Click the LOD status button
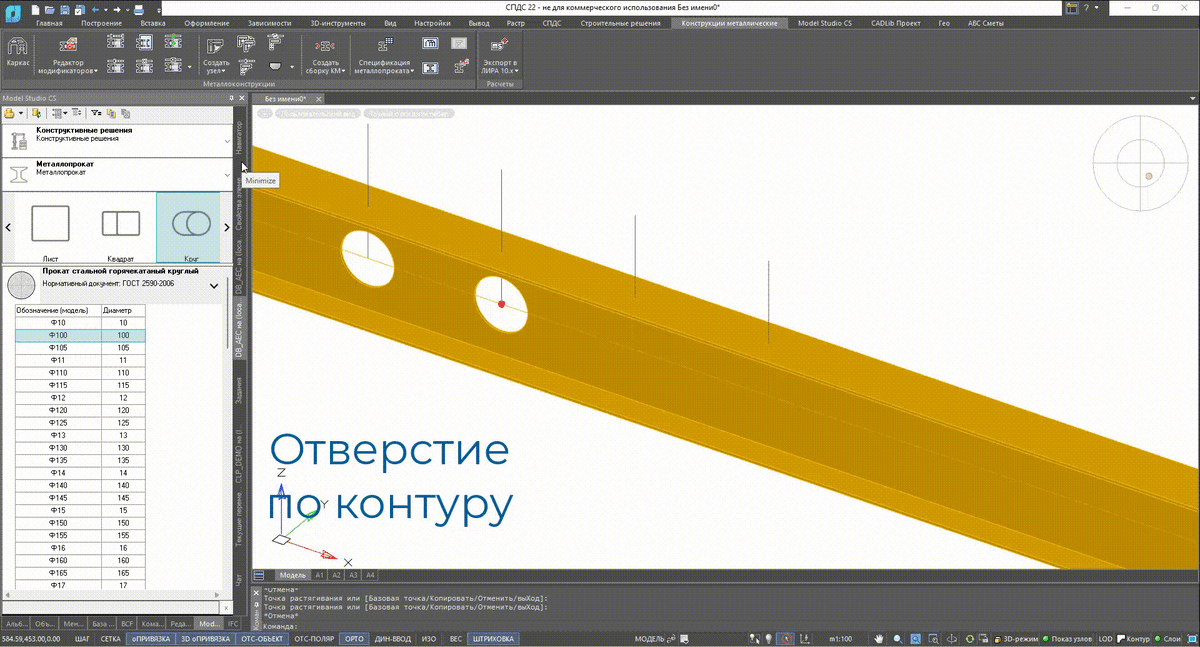This screenshot has width=1200, height=647. tap(1105, 638)
